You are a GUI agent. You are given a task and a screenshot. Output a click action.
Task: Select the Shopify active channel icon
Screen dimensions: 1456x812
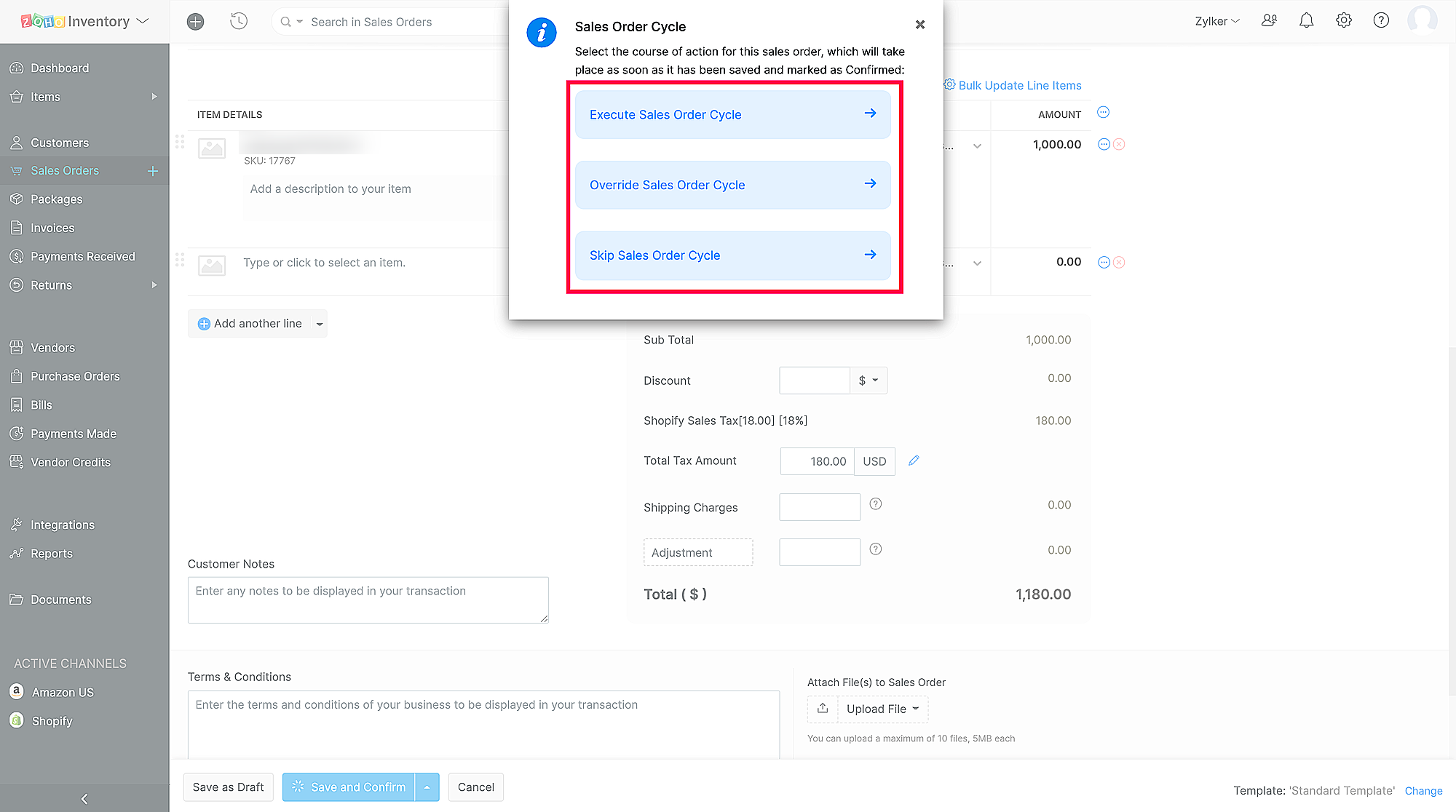pos(17,719)
